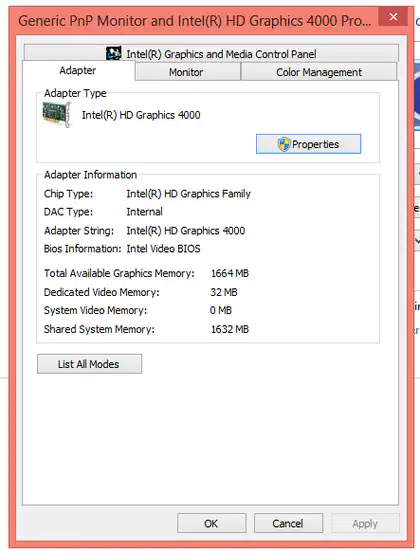Click the 1664 MB total graphics memory value
This screenshot has height=555, width=420.
pos(230,273)
